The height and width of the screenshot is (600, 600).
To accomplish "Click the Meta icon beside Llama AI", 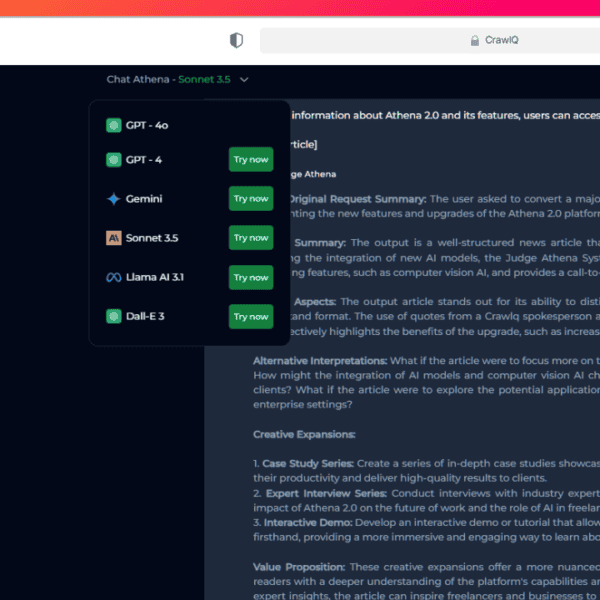I will 114,277.
